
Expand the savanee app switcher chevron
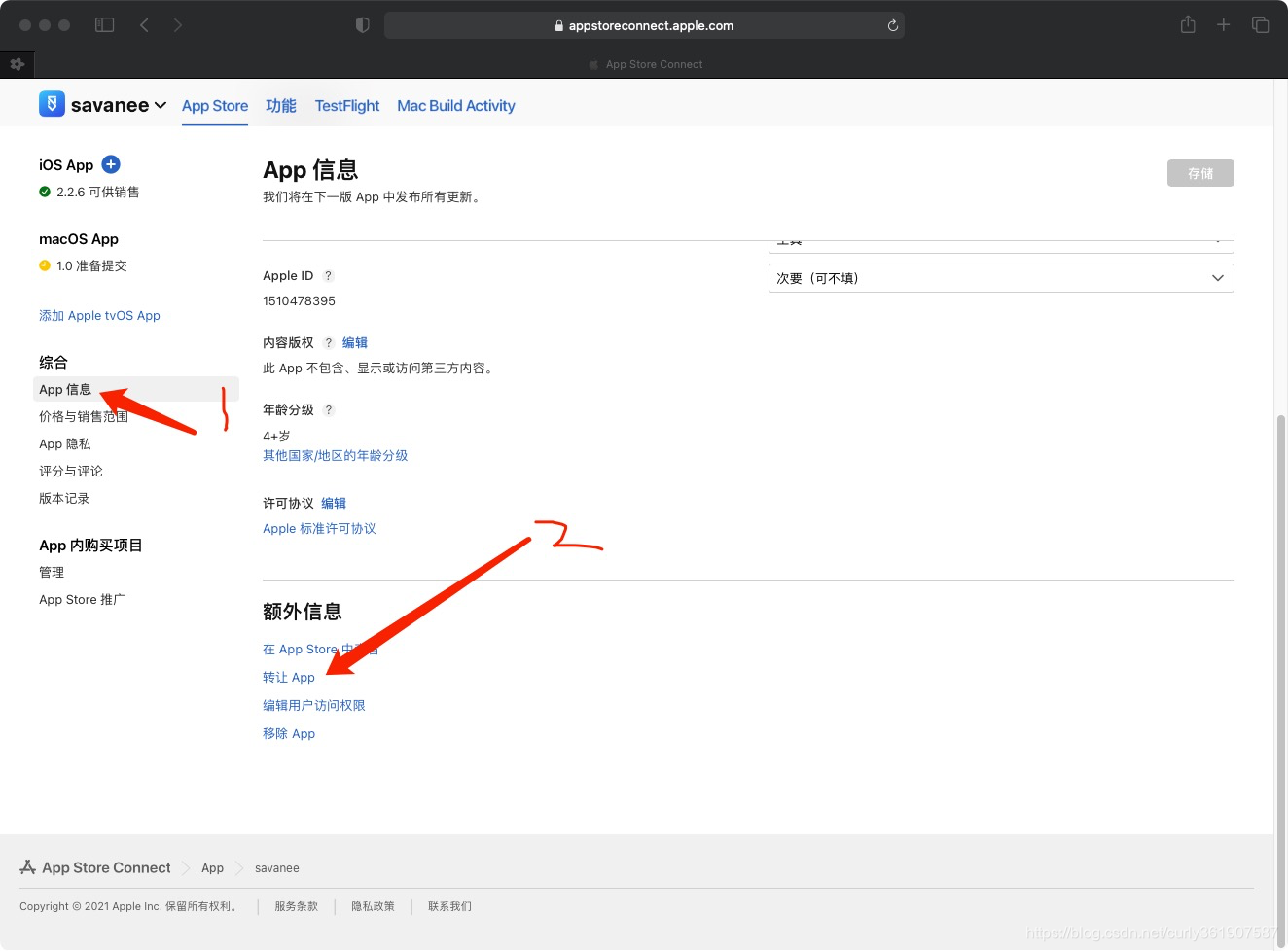[161, 105]
